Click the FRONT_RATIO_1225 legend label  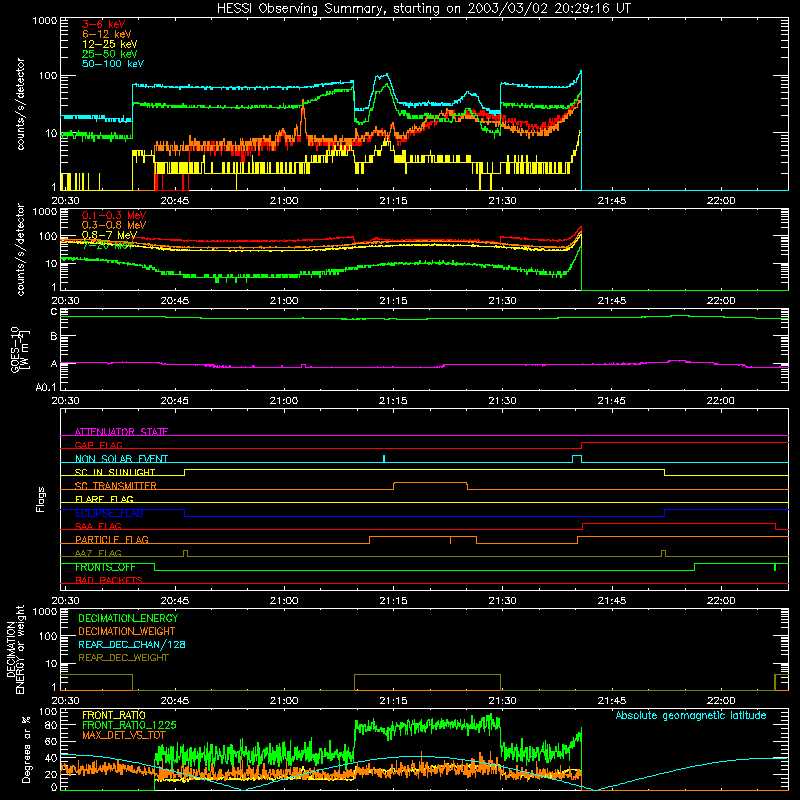pyautogui.click(x=129, y=726)
